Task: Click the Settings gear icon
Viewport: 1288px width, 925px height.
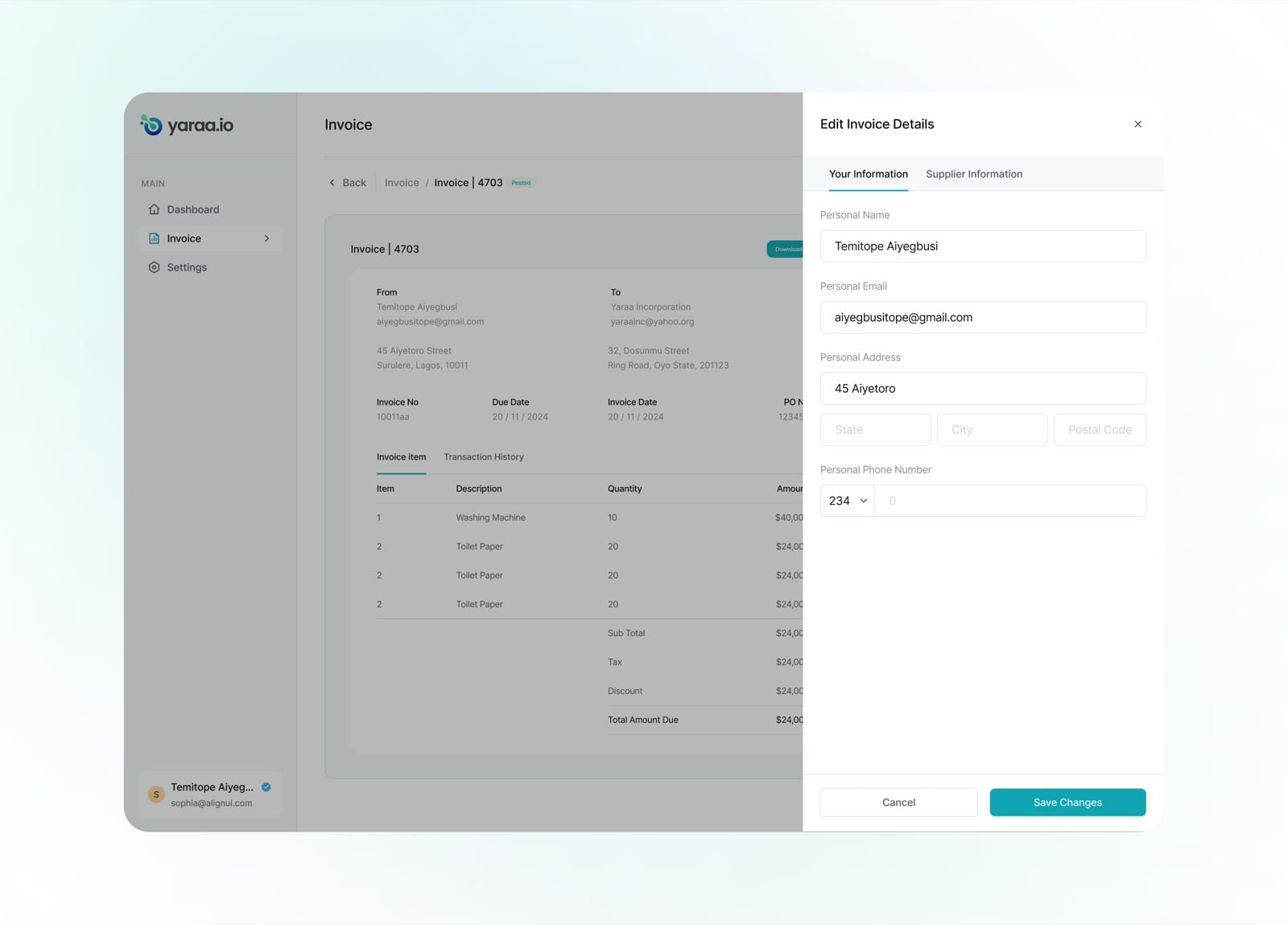Action: (x=154, y=267)
